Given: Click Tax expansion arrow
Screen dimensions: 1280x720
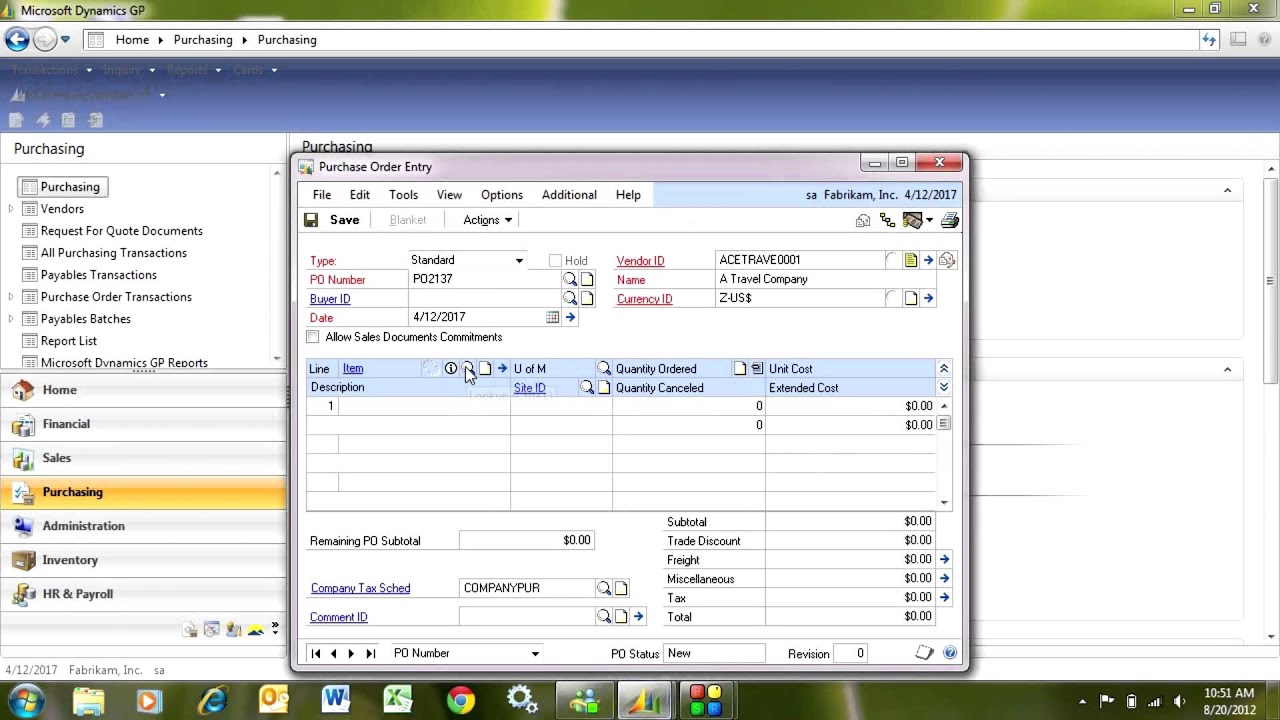Looking at the screenshot, I should [x=944, y=598].
